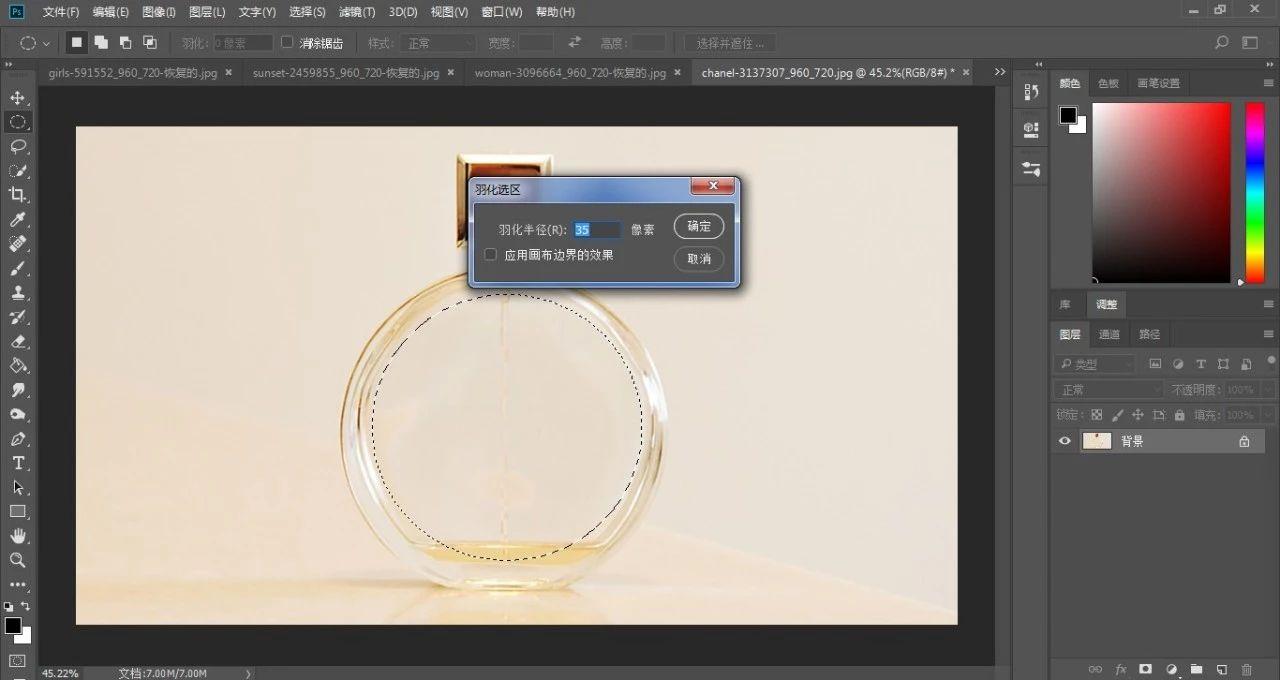Select the Lasso tool
Viewport: 1280px width, 680px height.
tap(17, 146)
